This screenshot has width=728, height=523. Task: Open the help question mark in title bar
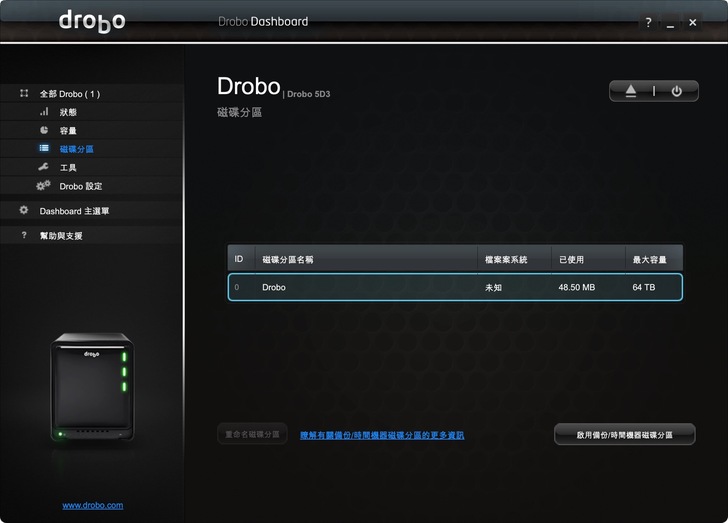649,22
